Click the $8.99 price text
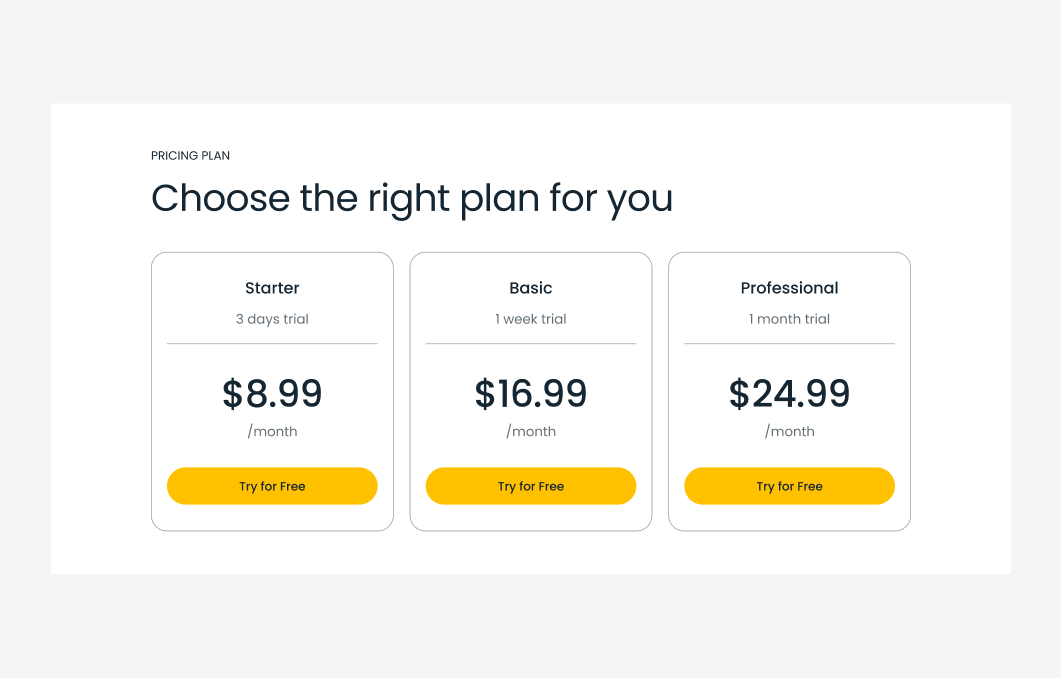Screen dimensions: 1061x678 pos(272,394)
